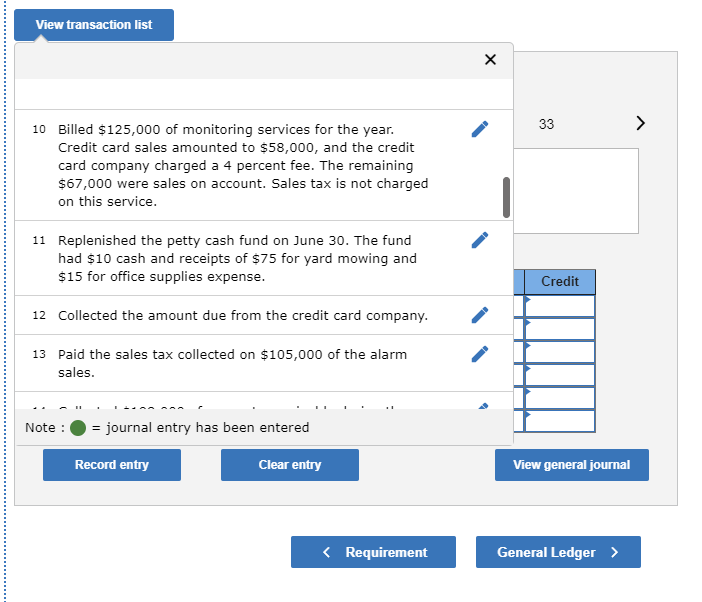Image resolution: width=702 pixels, height=602 pixels.
Task: Go to next transaction with right chevron
Action: point(641,124)
